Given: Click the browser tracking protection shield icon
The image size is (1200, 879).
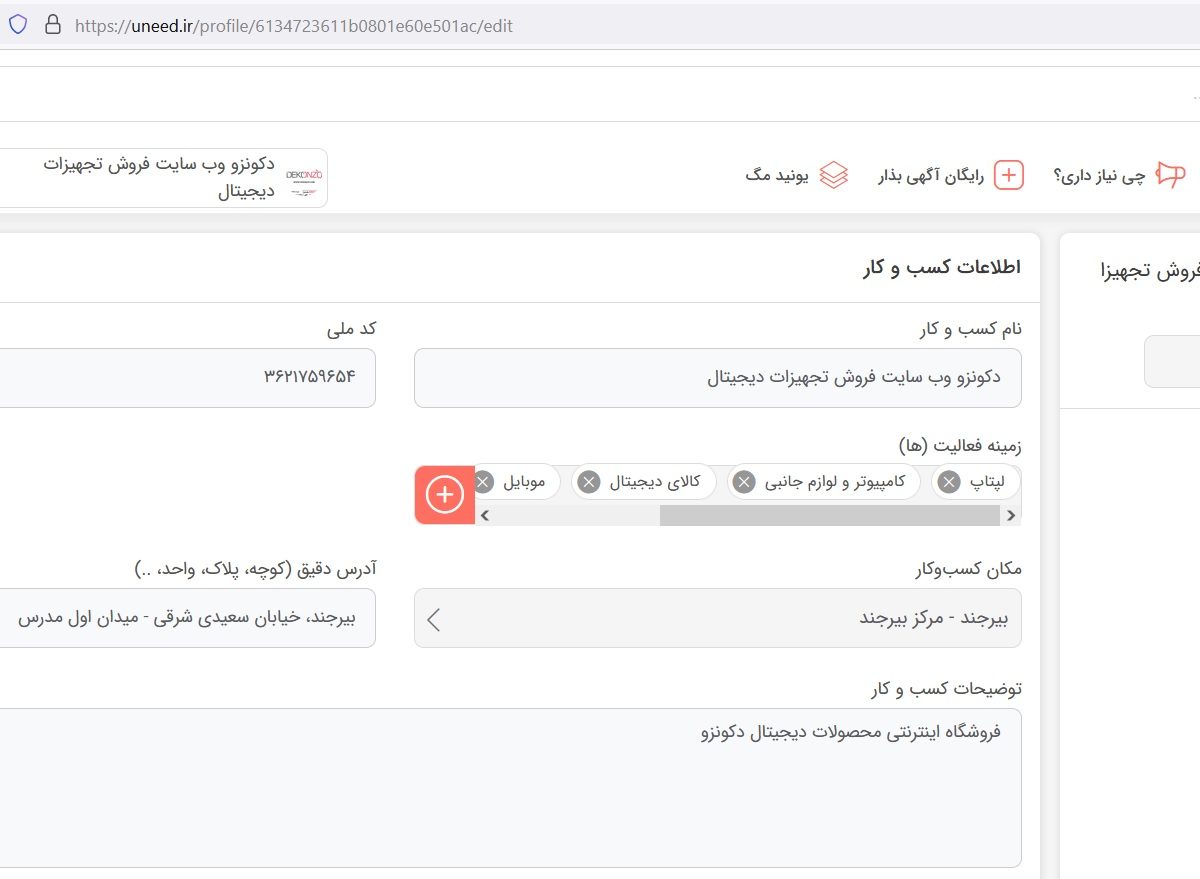Looking at the screenshot, I should [x=18, y=25].
